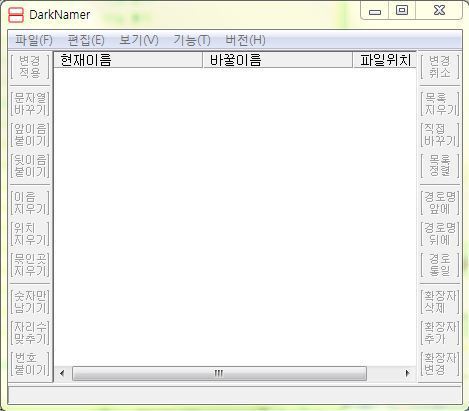Click the 경로명 앞에 button
Viewport: 469px width, 411px height.
(440, 203)
